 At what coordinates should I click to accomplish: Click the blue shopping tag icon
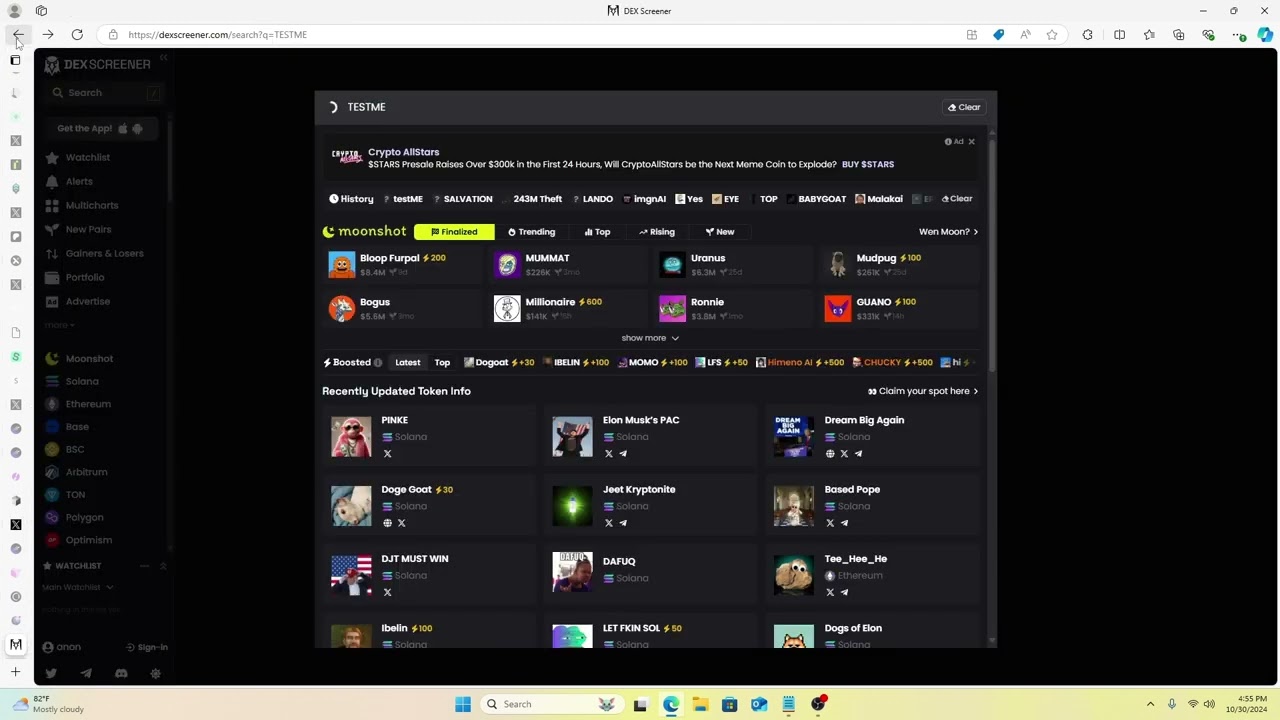coord(998,35)
